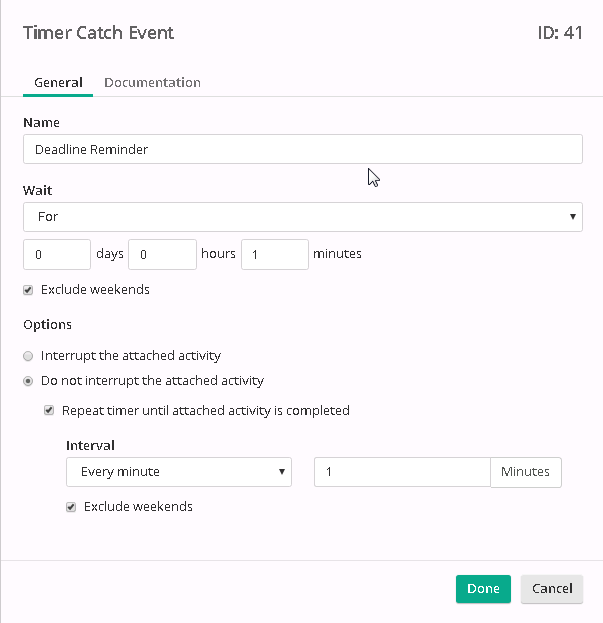603x623 pixels.
Task: Open the Interval Every minute dropdown
Action: click(x=179, y=472)
